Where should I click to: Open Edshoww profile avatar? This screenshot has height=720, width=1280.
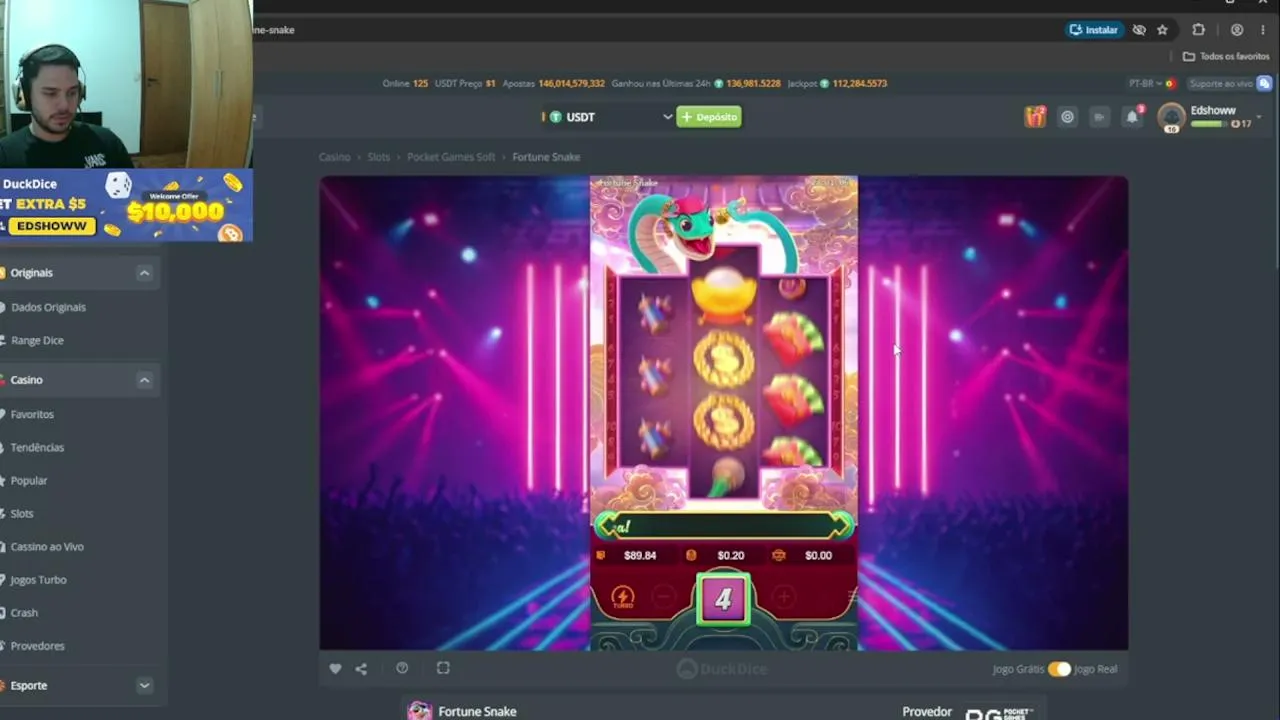[x=1171, y=117]
